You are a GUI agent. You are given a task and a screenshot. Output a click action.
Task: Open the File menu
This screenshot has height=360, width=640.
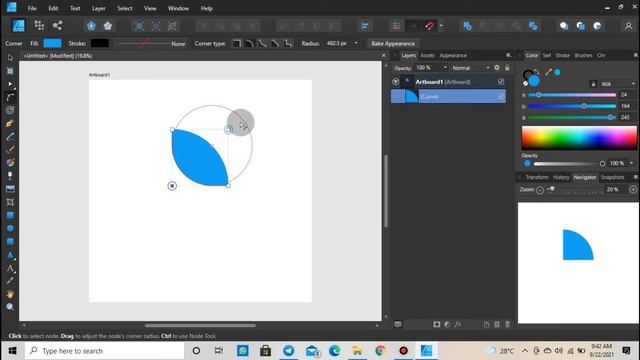tap(32, 8)
